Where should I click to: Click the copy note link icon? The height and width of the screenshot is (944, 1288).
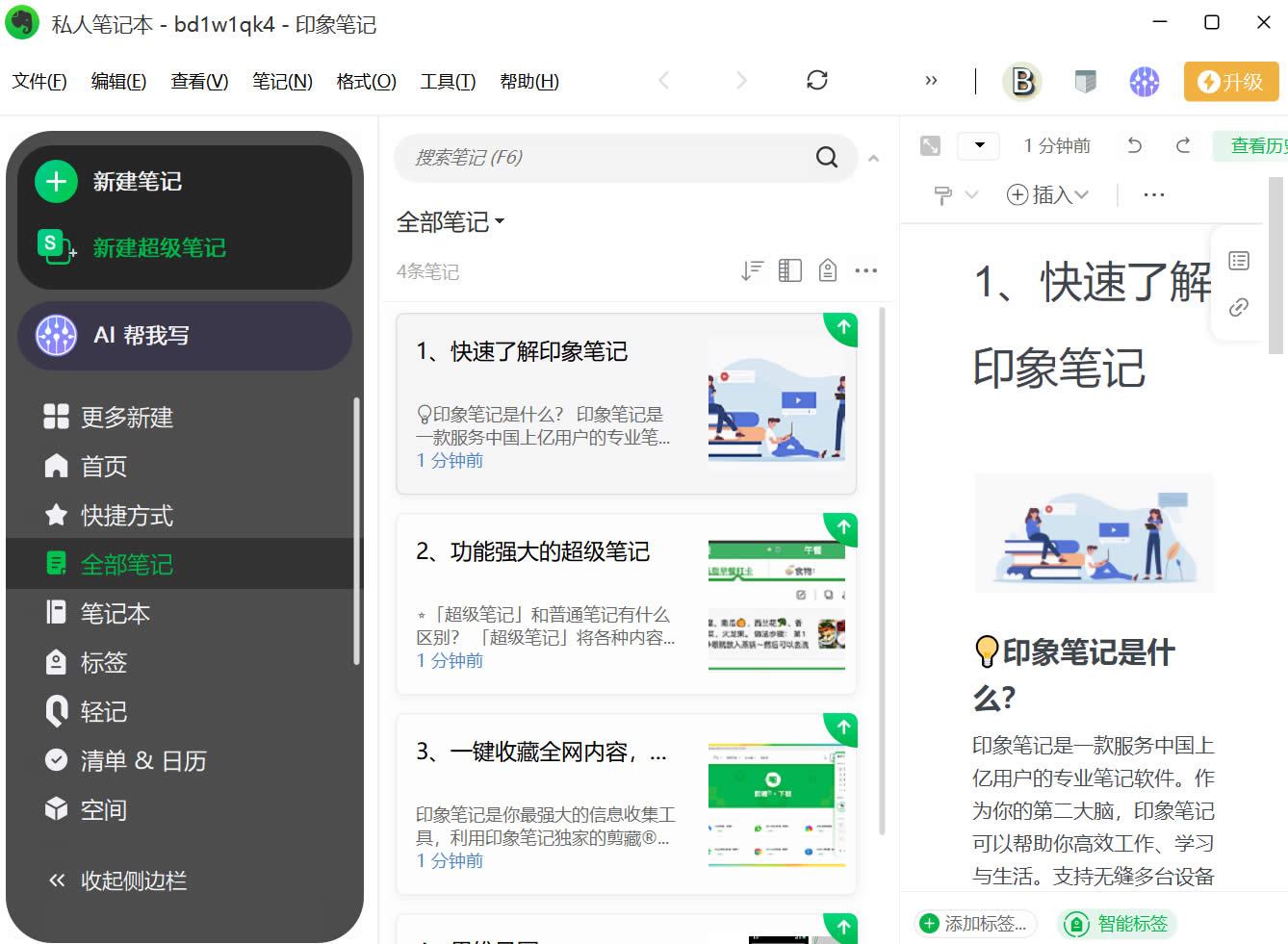(x=1239, y=307)
